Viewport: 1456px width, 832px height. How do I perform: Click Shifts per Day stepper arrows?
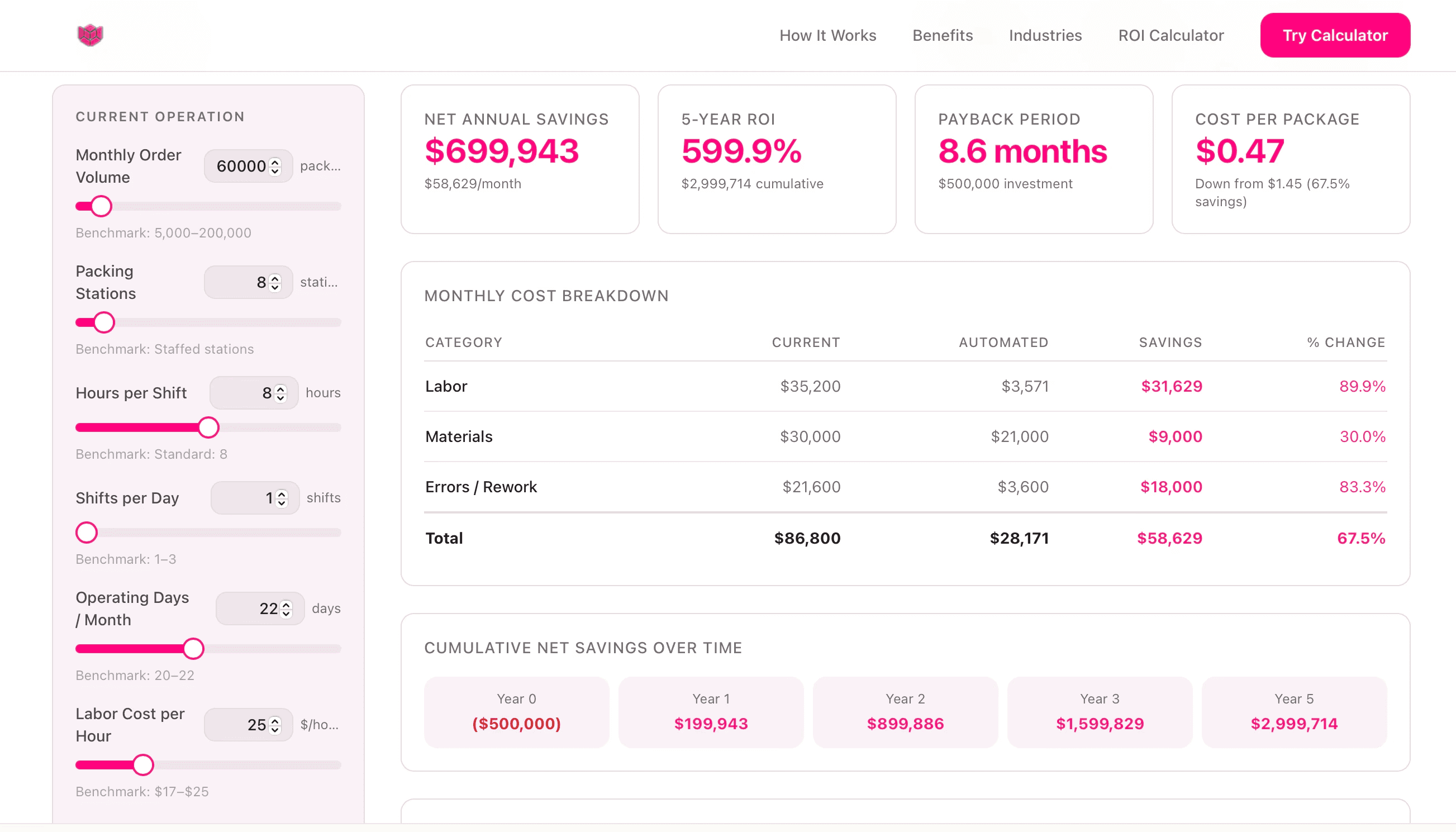click(282, 498)
